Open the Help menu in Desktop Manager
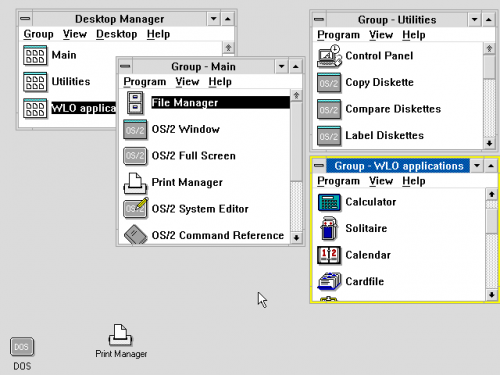This screenshot has width=500, height=375. pos(158,34)
